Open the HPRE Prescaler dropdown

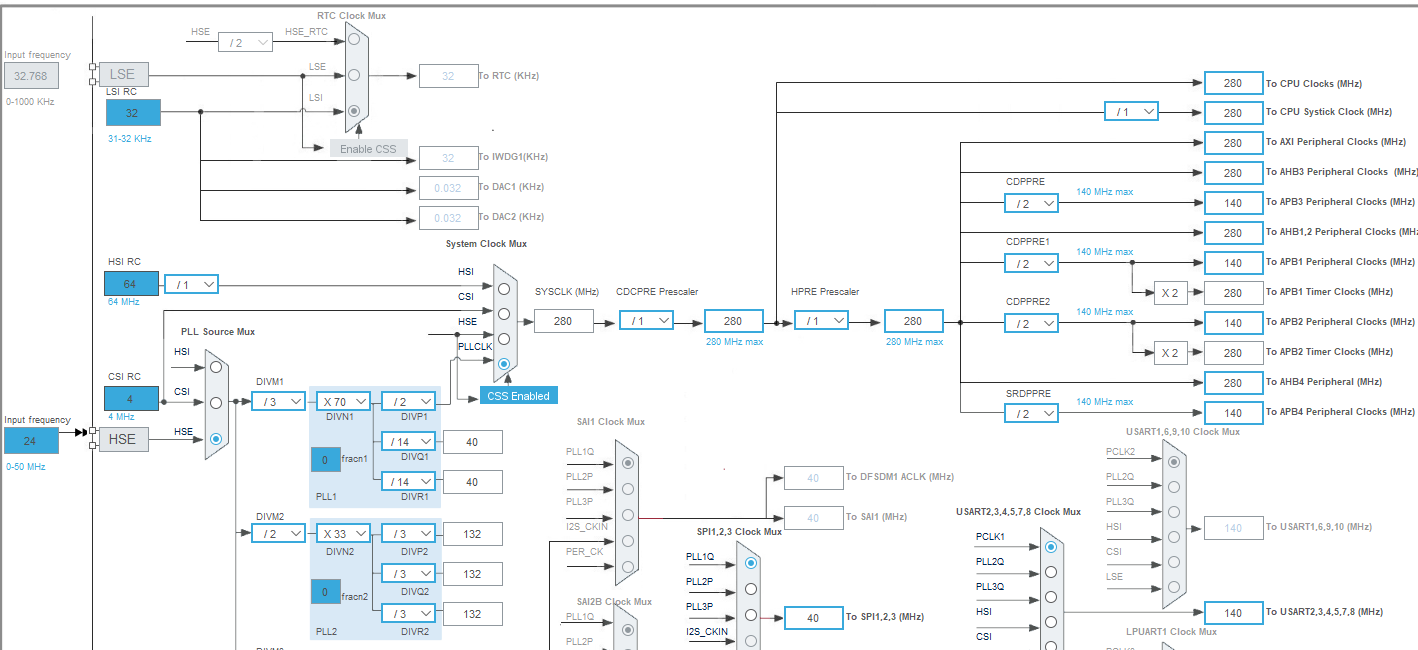(822, 321)
